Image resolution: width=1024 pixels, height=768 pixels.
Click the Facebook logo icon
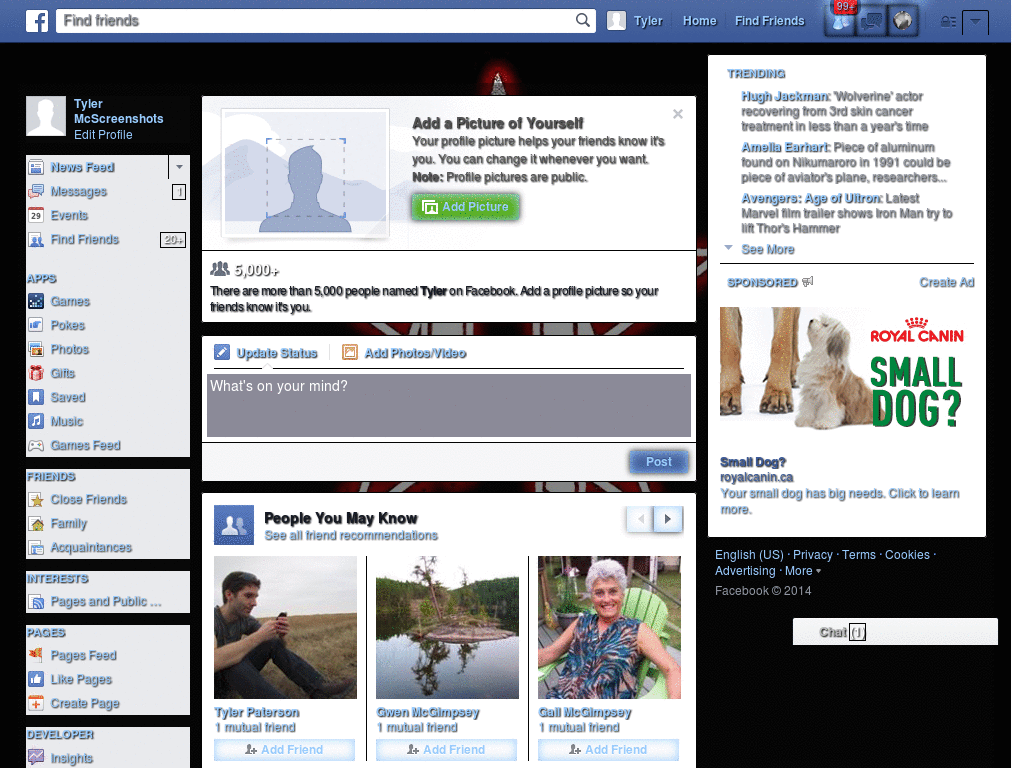click(37, 21)
